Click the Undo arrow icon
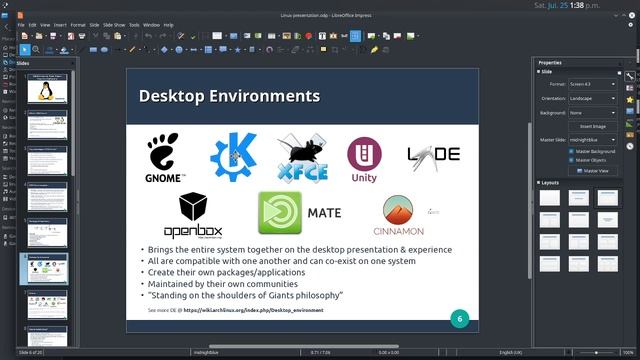Image resolution: width=640 pixels, height=360 pixels. click(148, 36)
